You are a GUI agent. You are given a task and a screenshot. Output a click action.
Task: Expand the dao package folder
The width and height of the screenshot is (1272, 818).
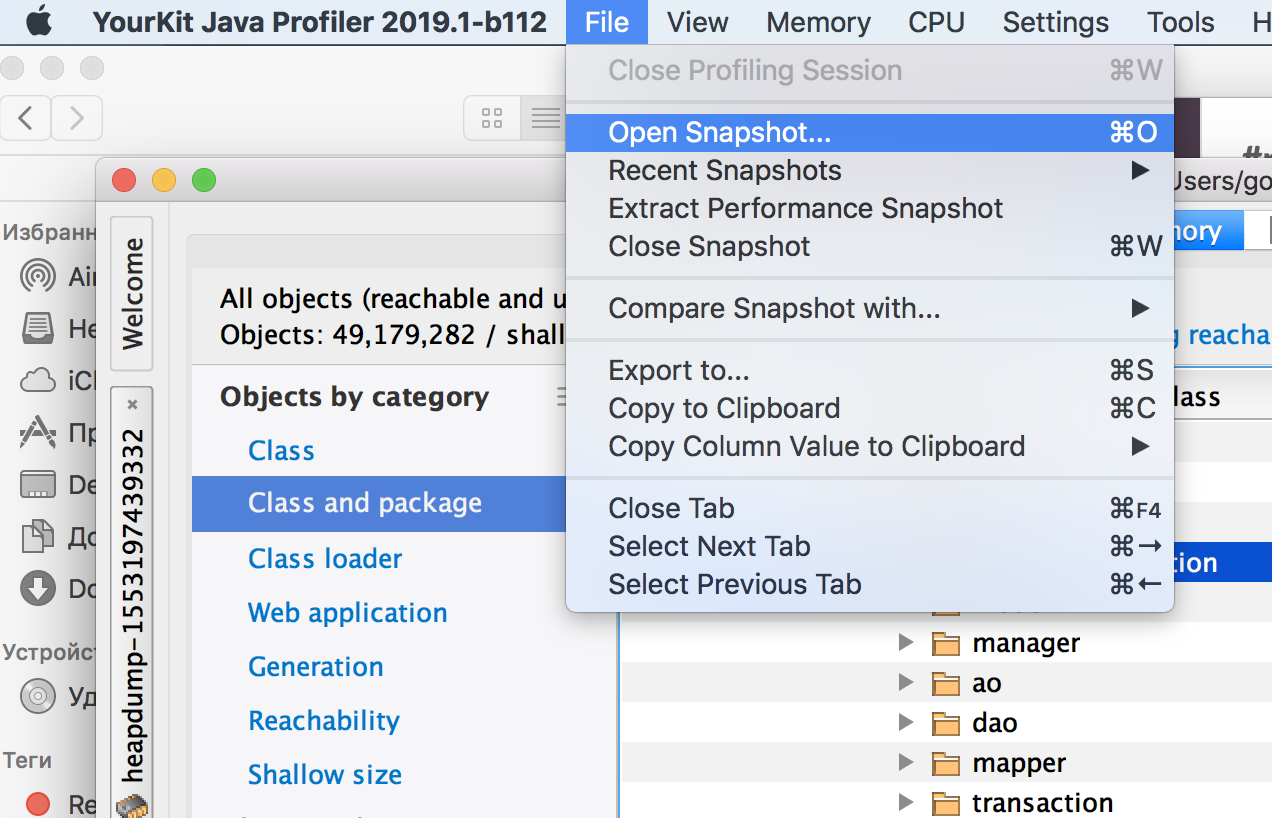click(905, 723)
